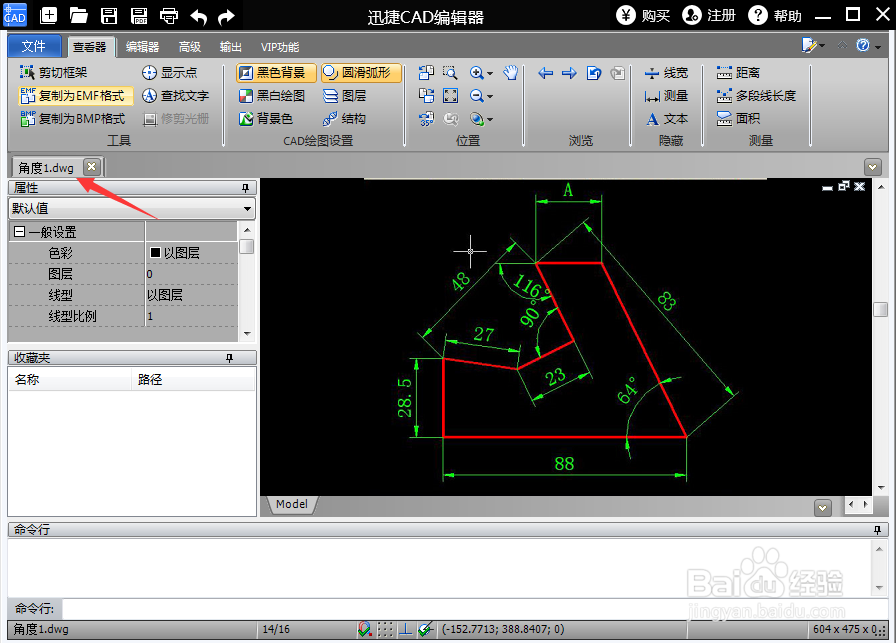Select the 剪切框架 clip frame tool

pos(53,73)
